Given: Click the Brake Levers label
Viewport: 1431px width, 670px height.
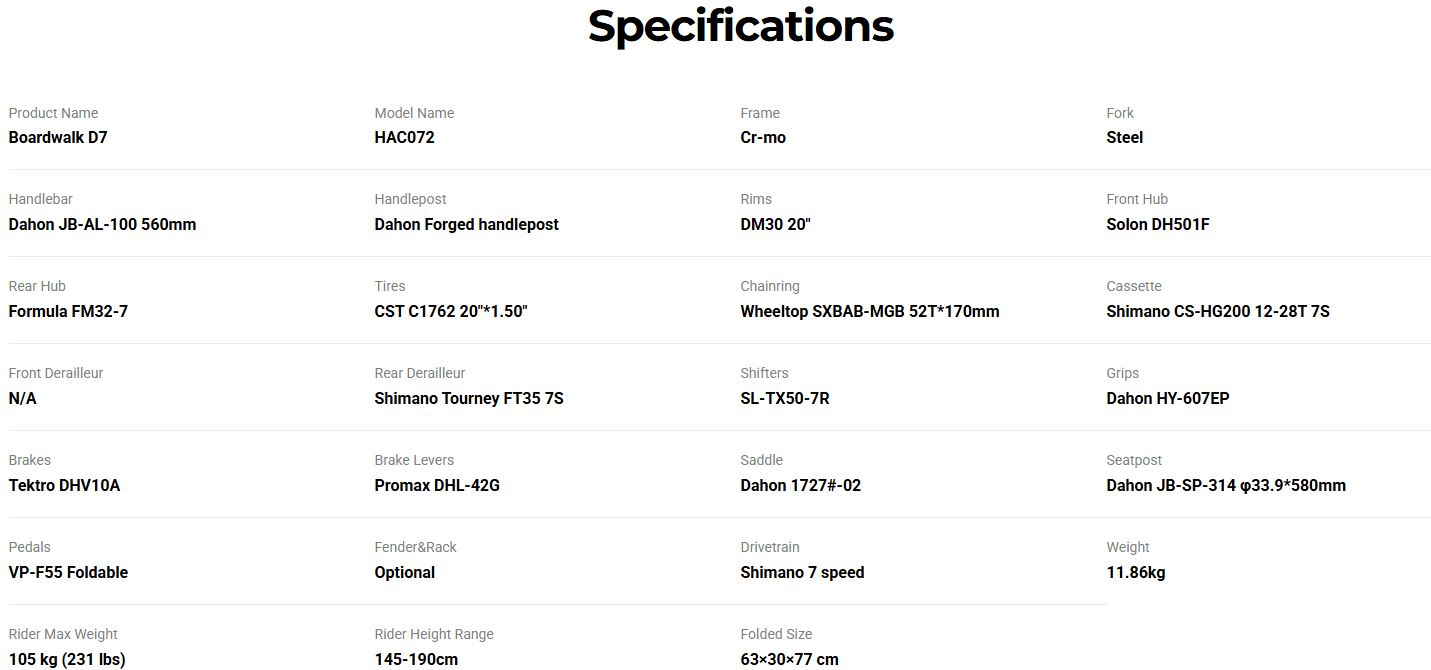Looking at the screenshot, I should point(414,460).
